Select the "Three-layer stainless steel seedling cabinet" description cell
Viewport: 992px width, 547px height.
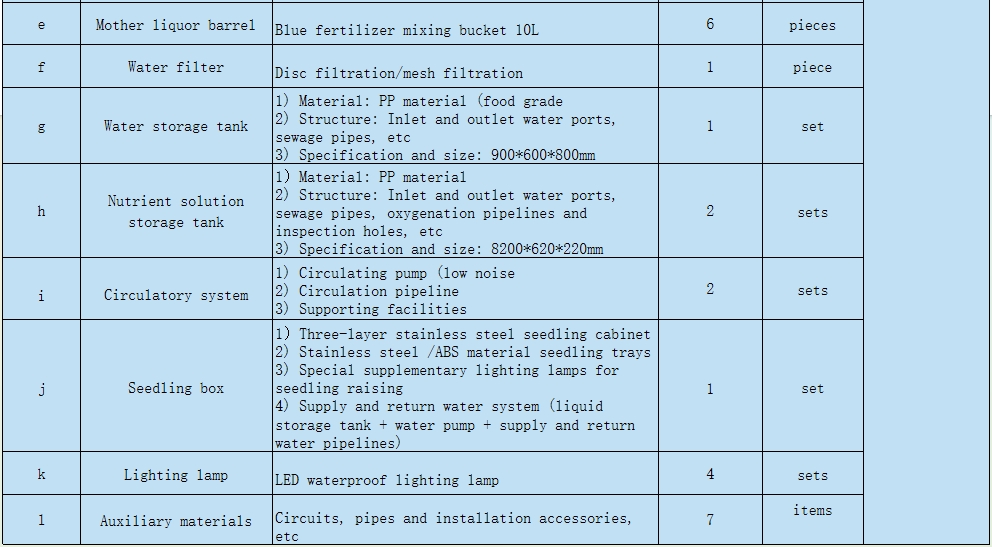coord(465,388)
